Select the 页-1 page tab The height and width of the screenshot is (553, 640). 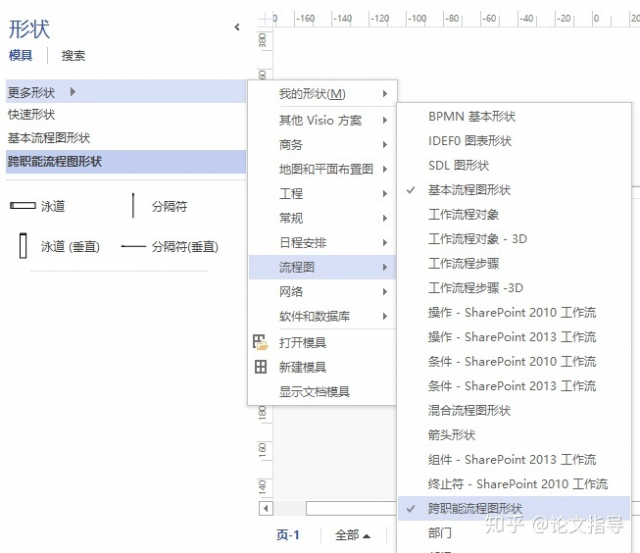pyautogui.click(x=288, y=535)
